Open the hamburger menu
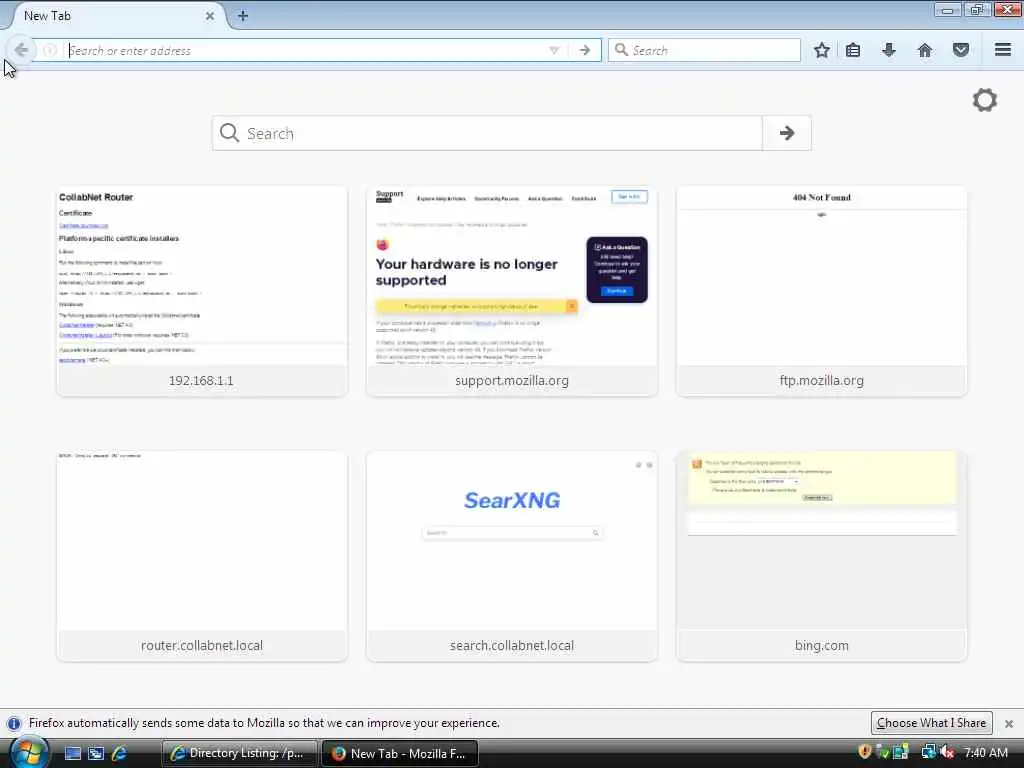 1003,50
